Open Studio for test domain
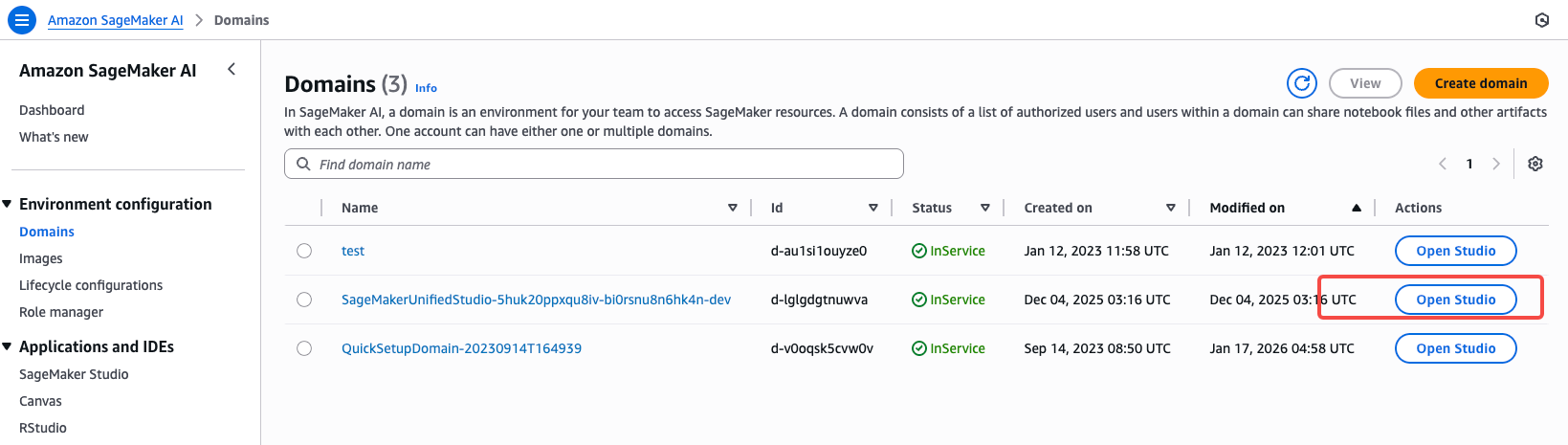This screenshot has width=1568, height=445. 1456,251
